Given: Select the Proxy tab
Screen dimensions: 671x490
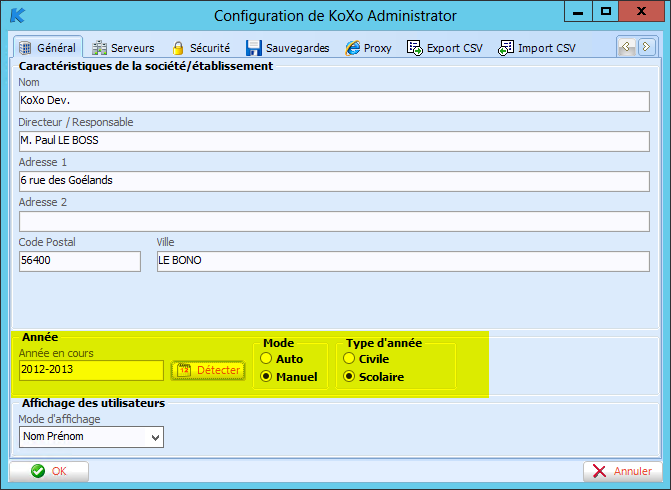Looking at the screenshot, I should pos(368,48).
